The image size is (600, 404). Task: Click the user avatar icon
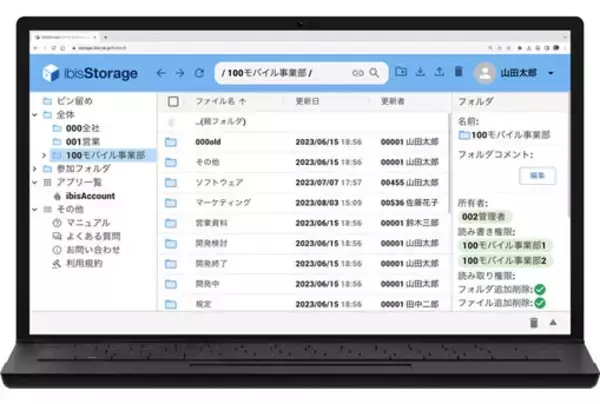(x=485, y=73)
